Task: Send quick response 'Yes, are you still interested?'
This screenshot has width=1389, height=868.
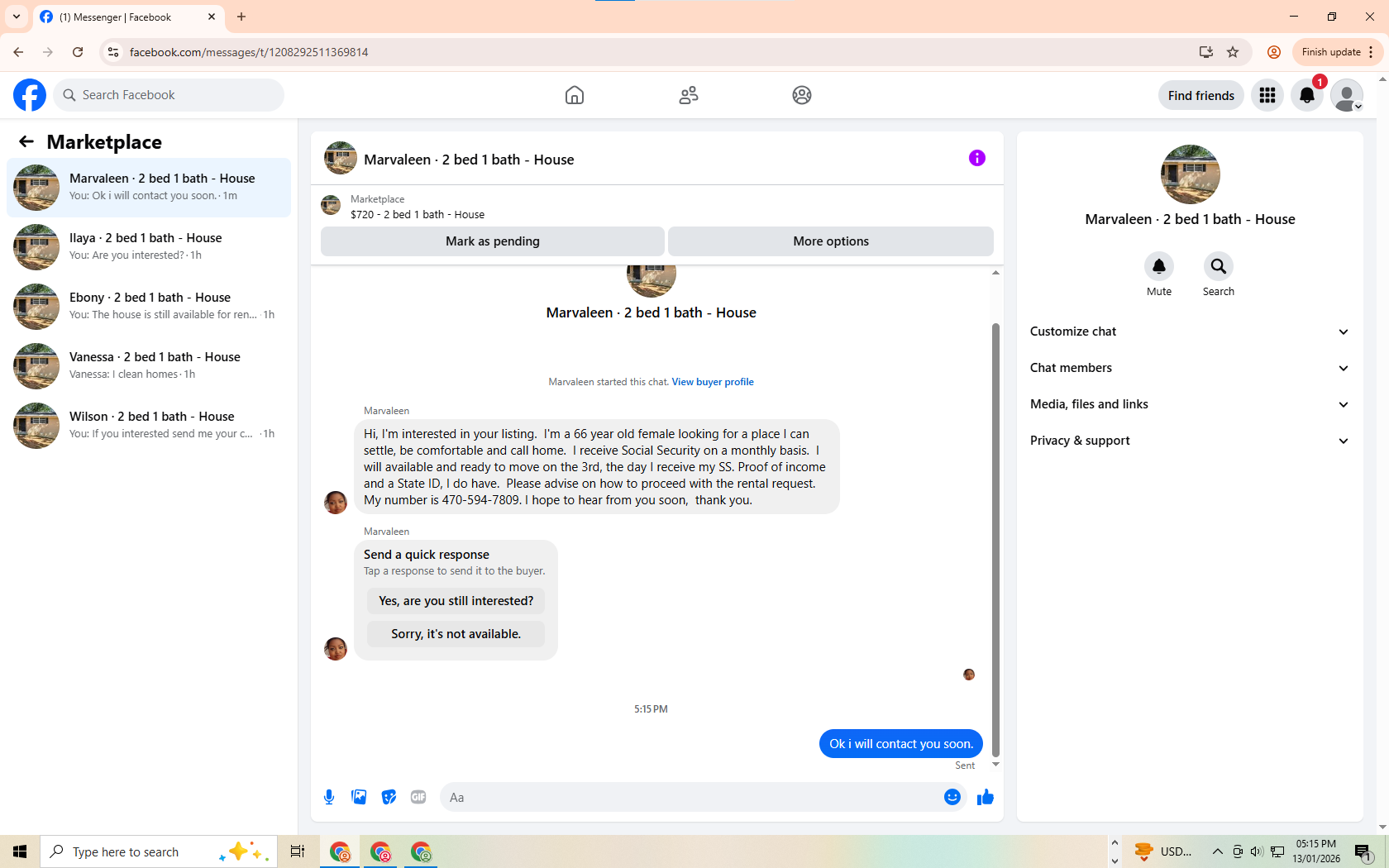Action: point(456,601)
